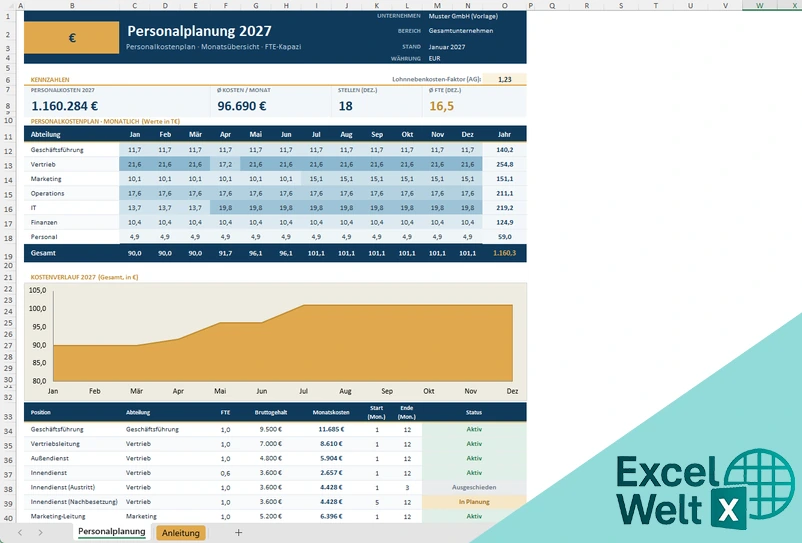Click the Personal yearly total 59,0

(x=504, y=237)
